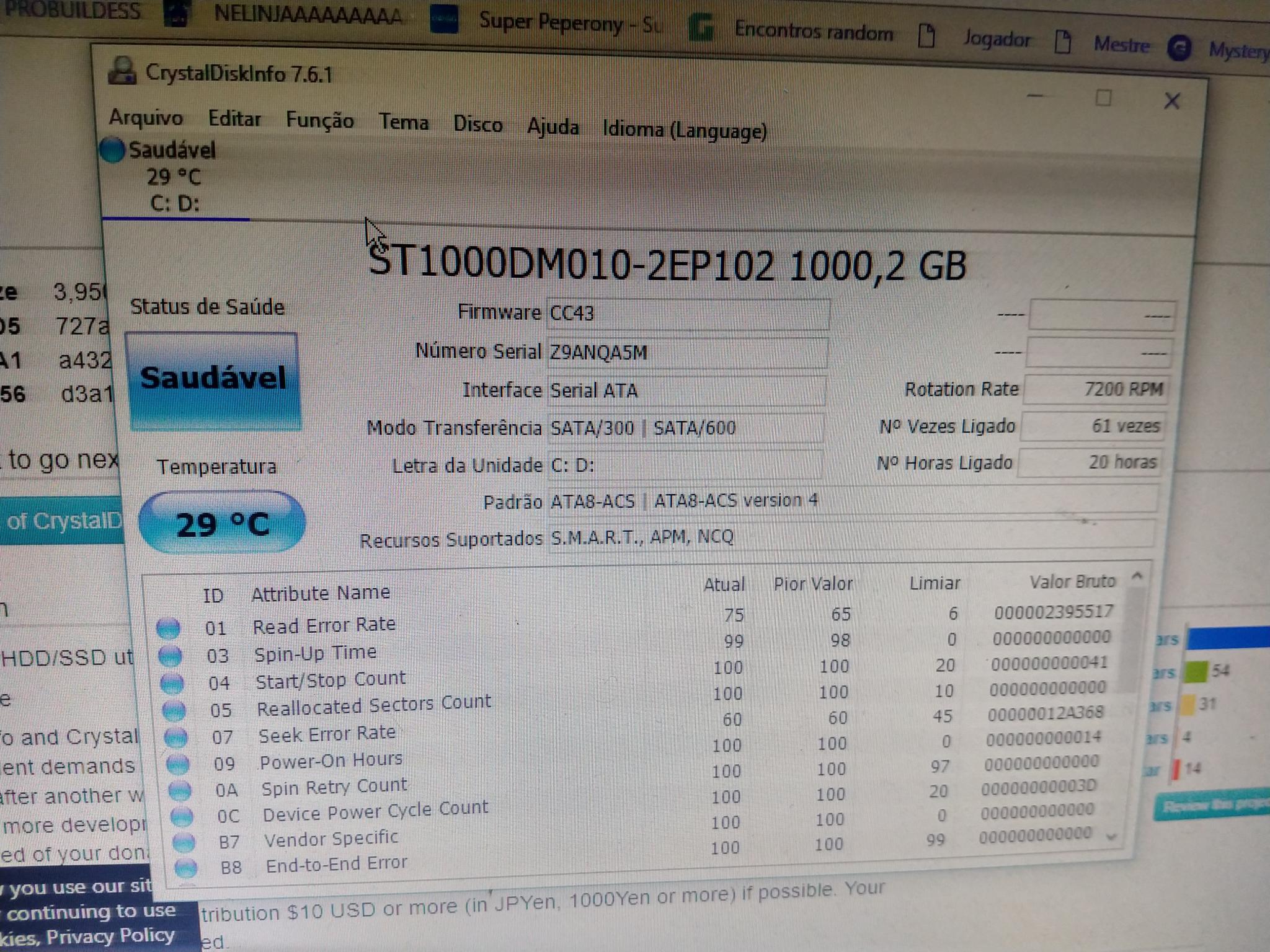
Task: Click the CrystalDiskInfo title bar icon
Action: click(x=122, y=70)
